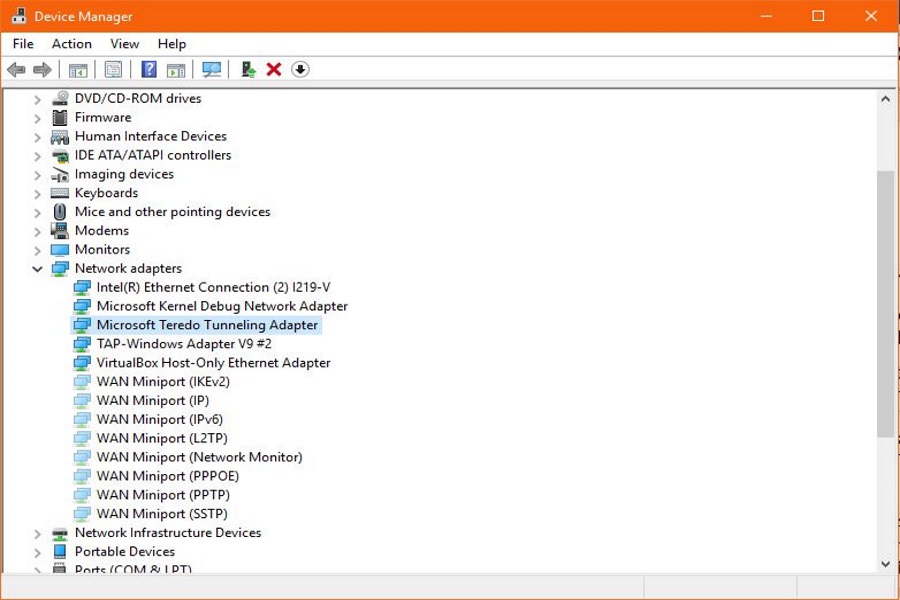Expand the Portable Devices node
The height and width of the screenshot is (600, 900).
point(37,552)
